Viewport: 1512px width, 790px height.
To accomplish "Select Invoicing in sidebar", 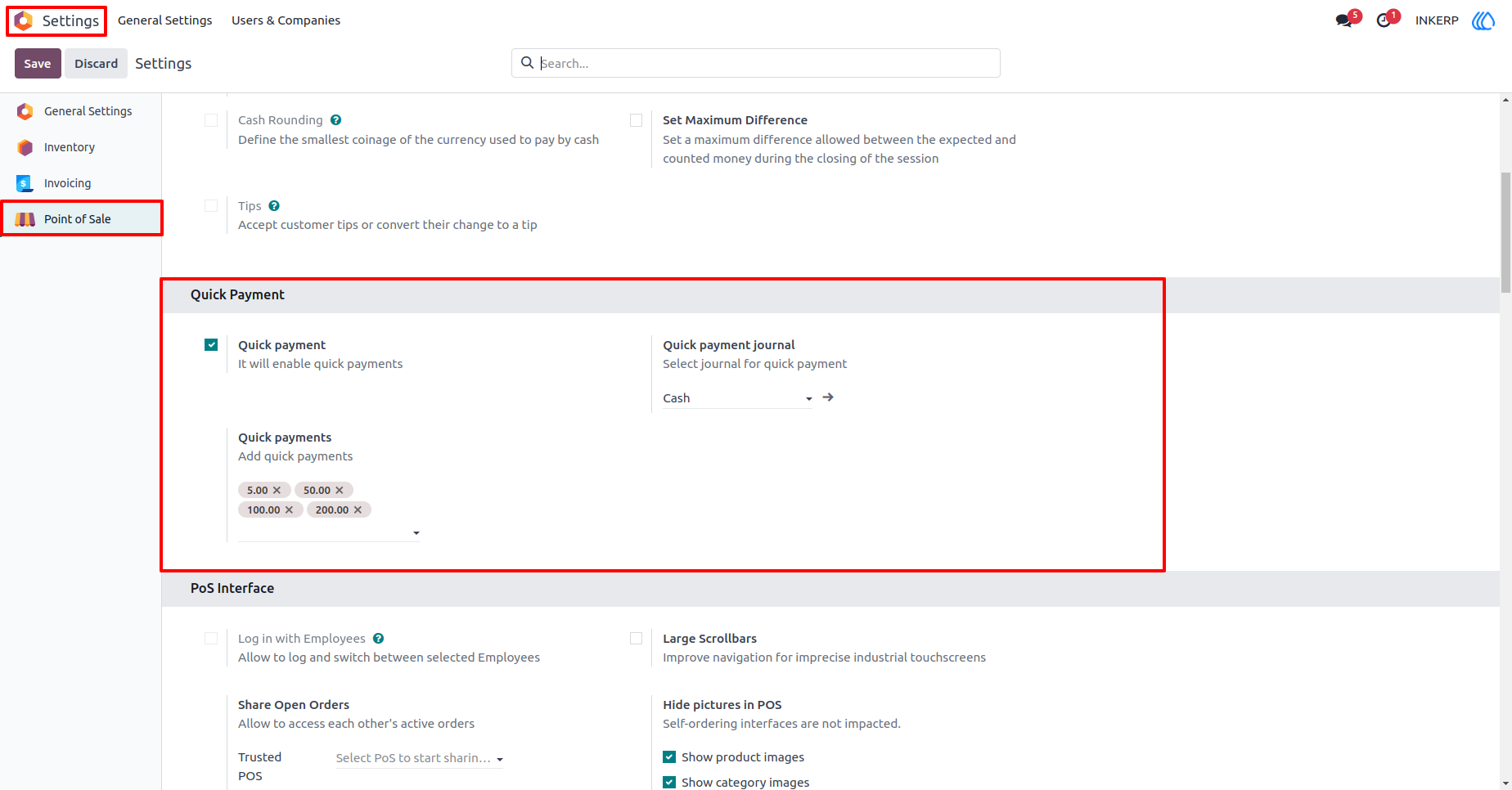I will 81,183.
